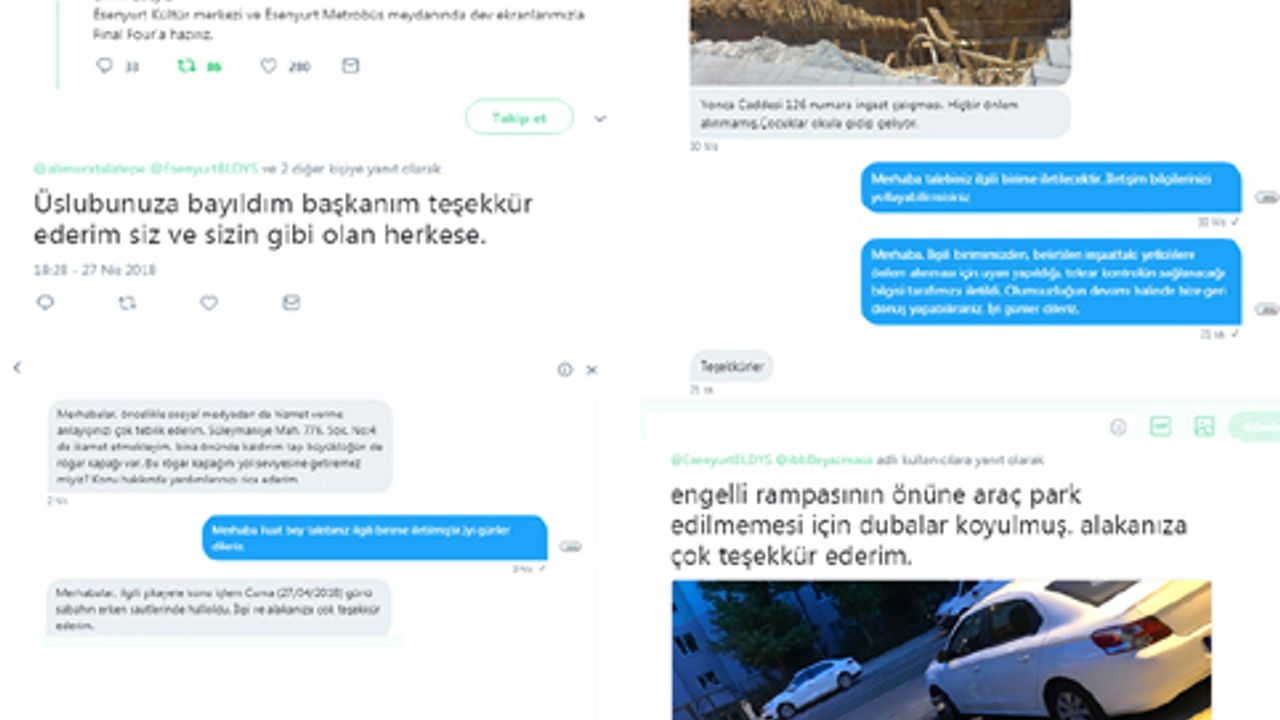Click the message text input field
Image resolution: width=1280 pixels, height=720 pixels.
870,426
